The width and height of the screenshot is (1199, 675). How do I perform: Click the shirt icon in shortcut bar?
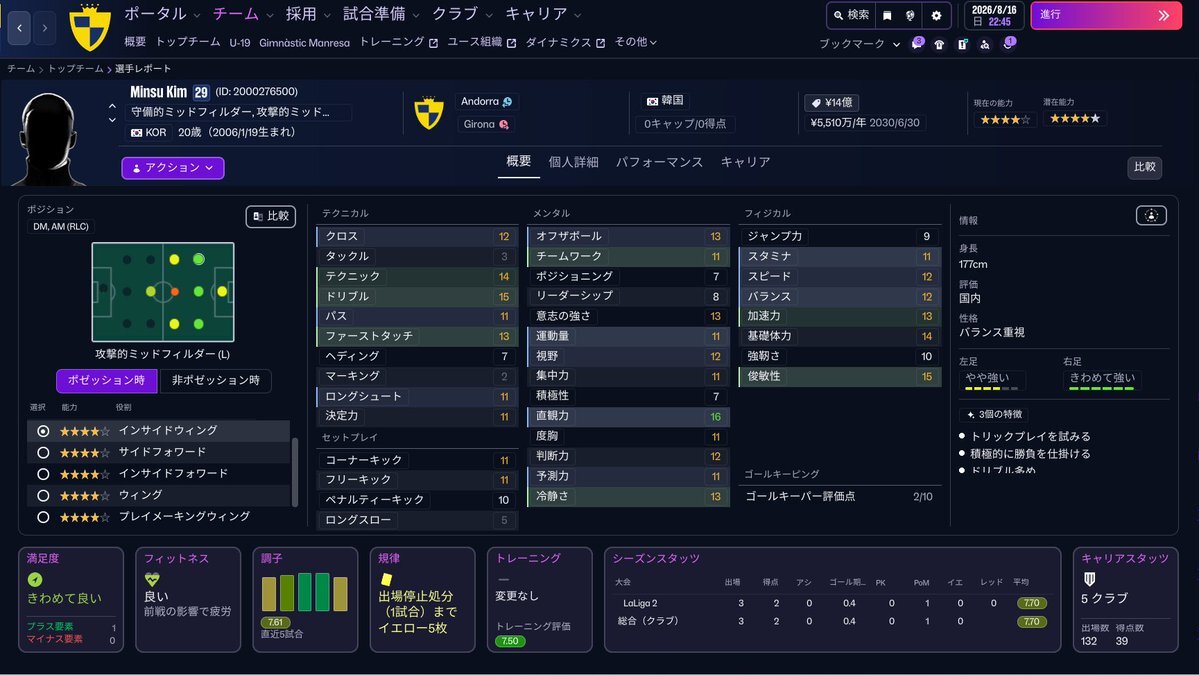tap(939, 44)
